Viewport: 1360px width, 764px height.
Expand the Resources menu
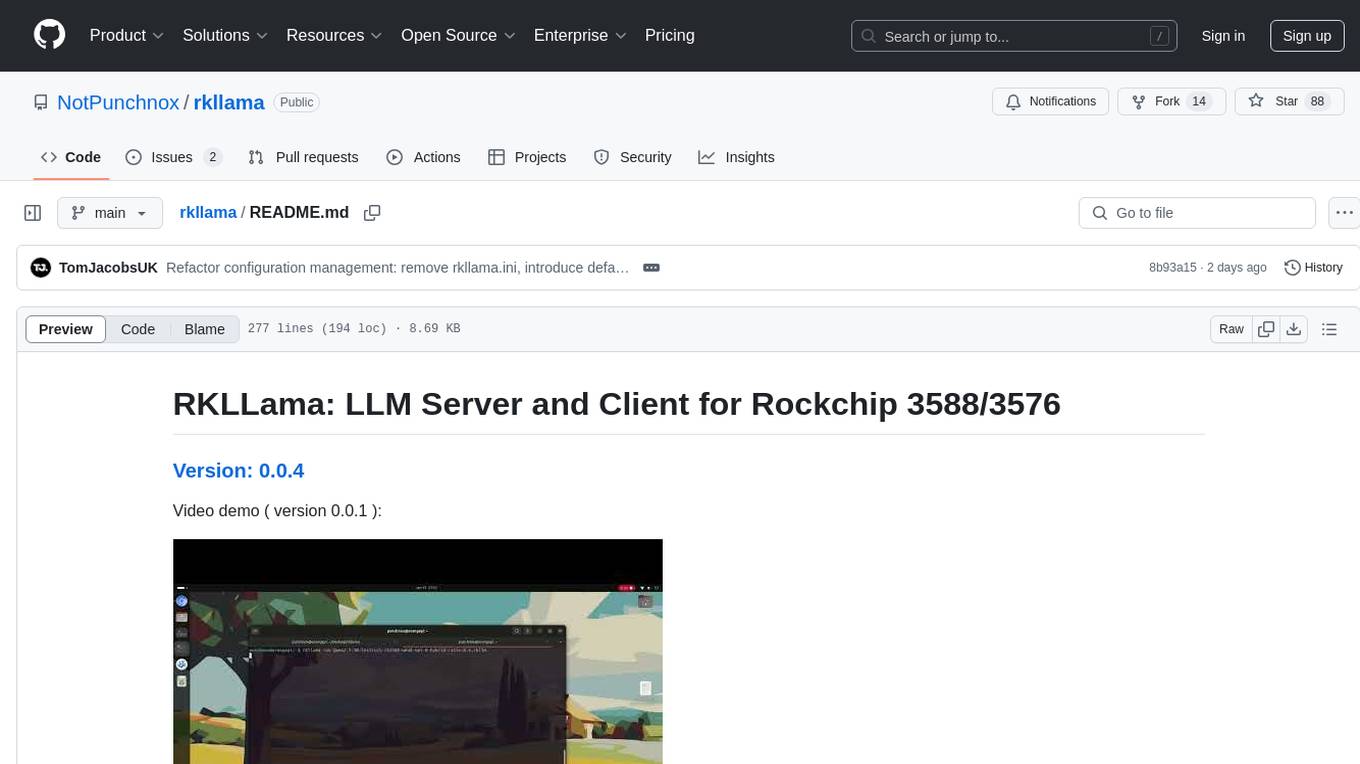[x=335, y=35]
